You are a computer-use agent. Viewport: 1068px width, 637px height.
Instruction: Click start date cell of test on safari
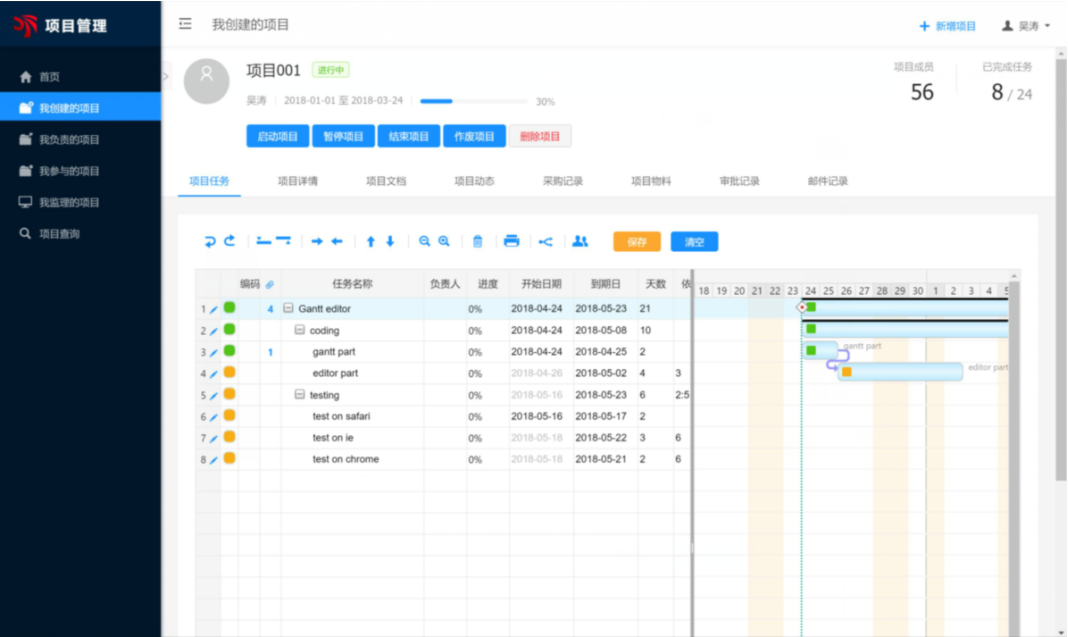(x=536, y=416)
